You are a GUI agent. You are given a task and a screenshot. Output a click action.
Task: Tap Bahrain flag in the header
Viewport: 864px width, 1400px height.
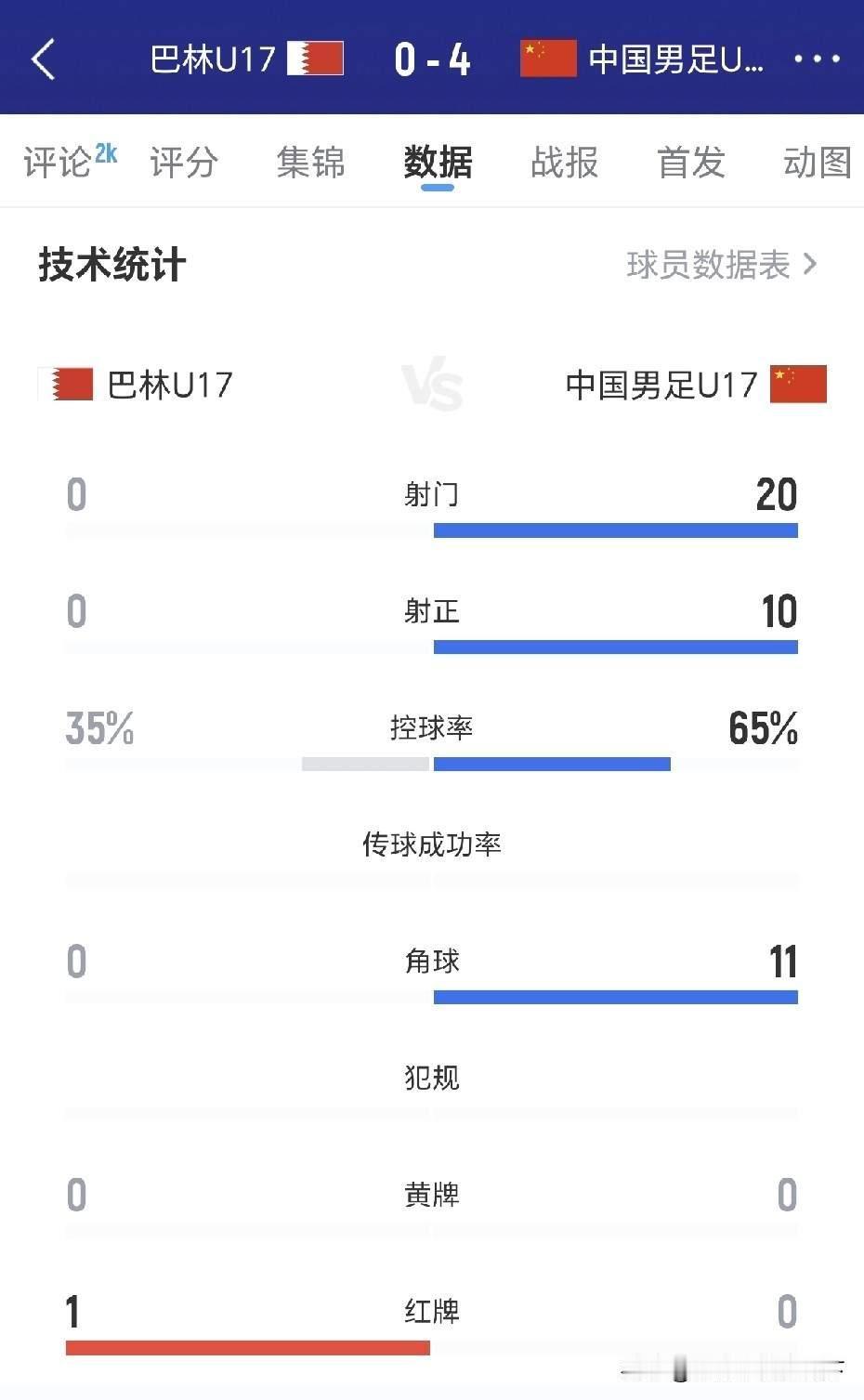pyautogui.click(x=316, y=59)
